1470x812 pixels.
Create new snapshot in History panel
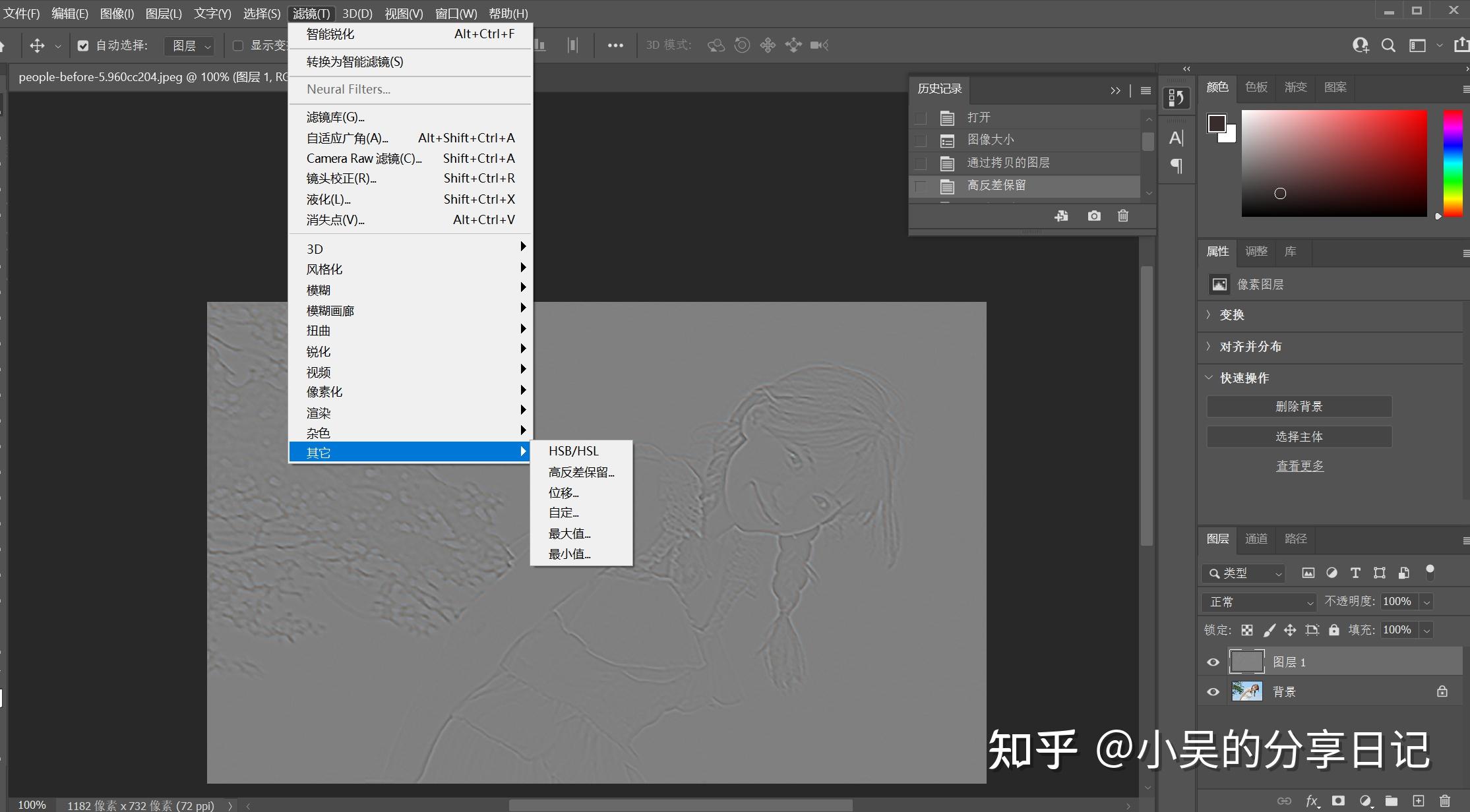tap(1094, 216)
